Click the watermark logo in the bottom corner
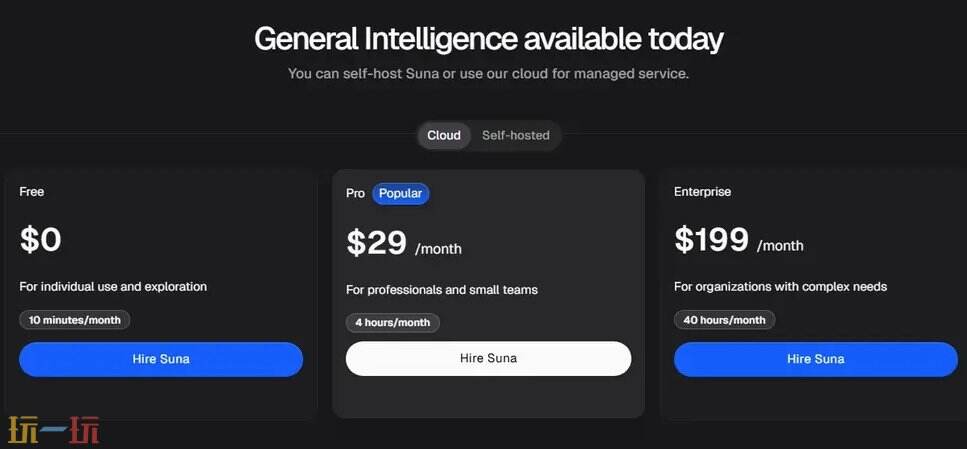The width and height of the screenshot is (967, 449). pyautogui.click(x=52, y=430)
